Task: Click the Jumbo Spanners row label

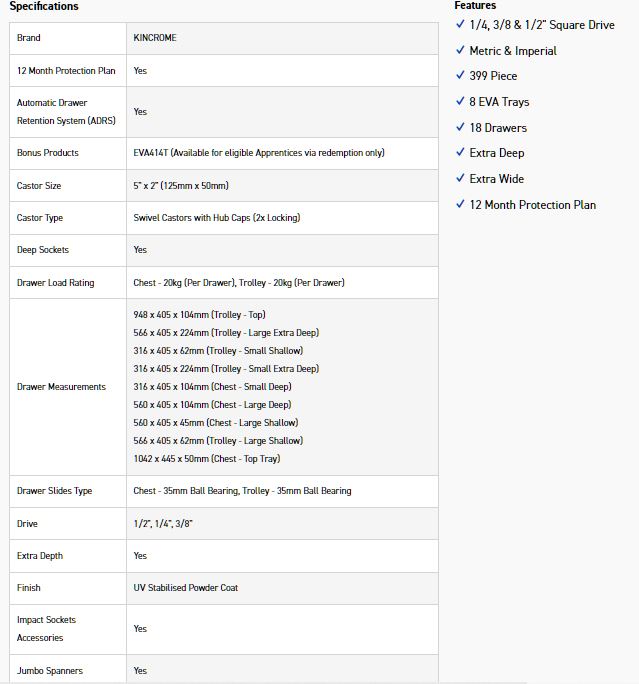Action: pos(50,671)
